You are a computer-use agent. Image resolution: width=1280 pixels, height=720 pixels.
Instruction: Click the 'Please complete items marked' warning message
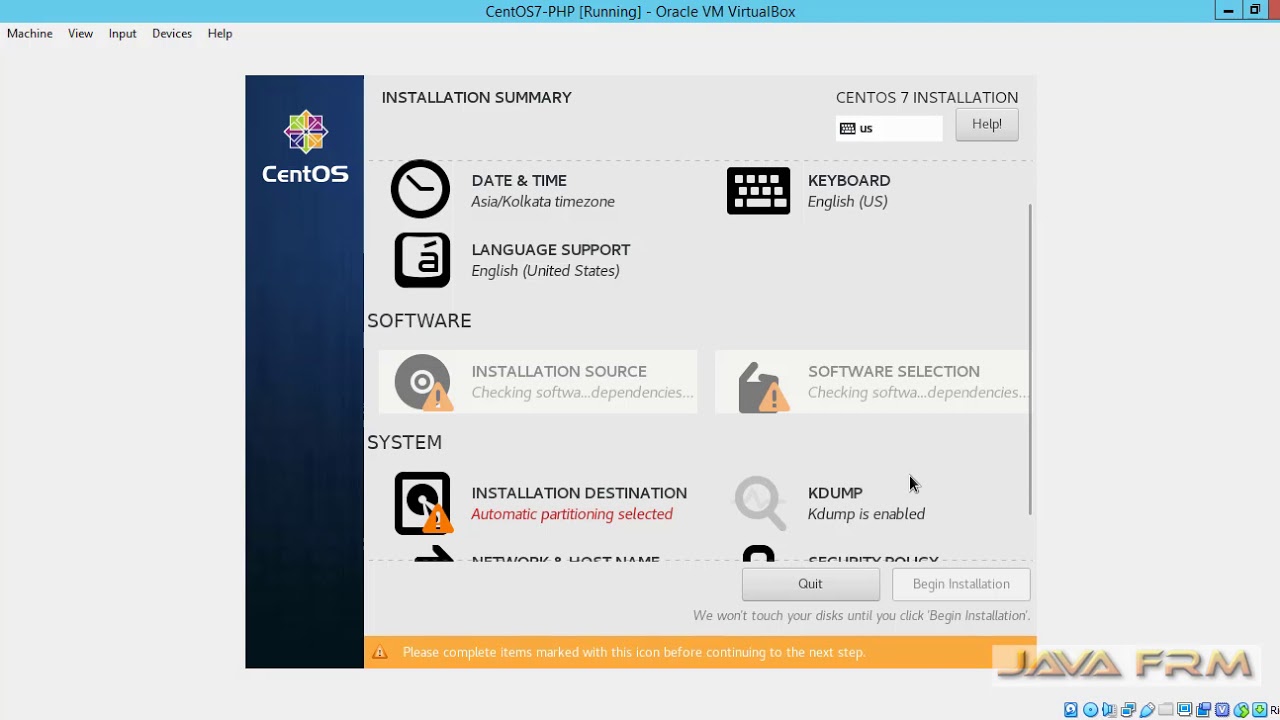click(x=634, y=652)
